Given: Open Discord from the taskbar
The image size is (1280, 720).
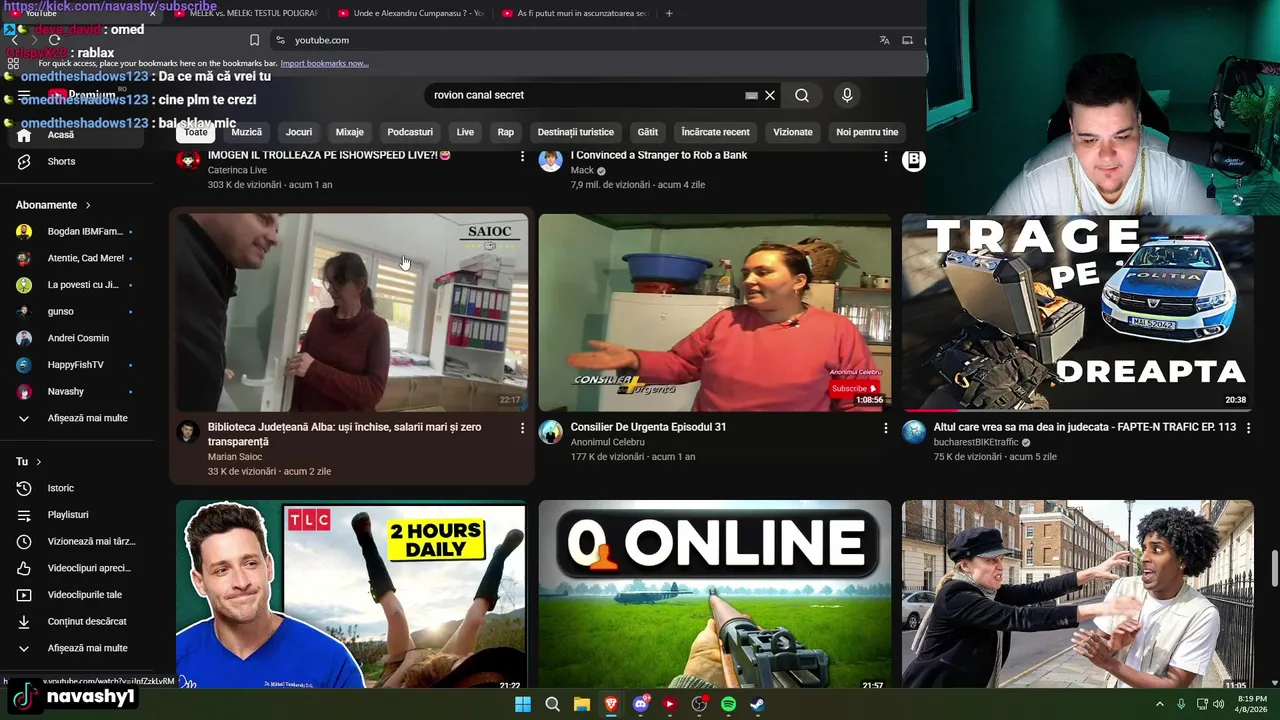Looking at the screenshot, I should (x=641, y=704).
